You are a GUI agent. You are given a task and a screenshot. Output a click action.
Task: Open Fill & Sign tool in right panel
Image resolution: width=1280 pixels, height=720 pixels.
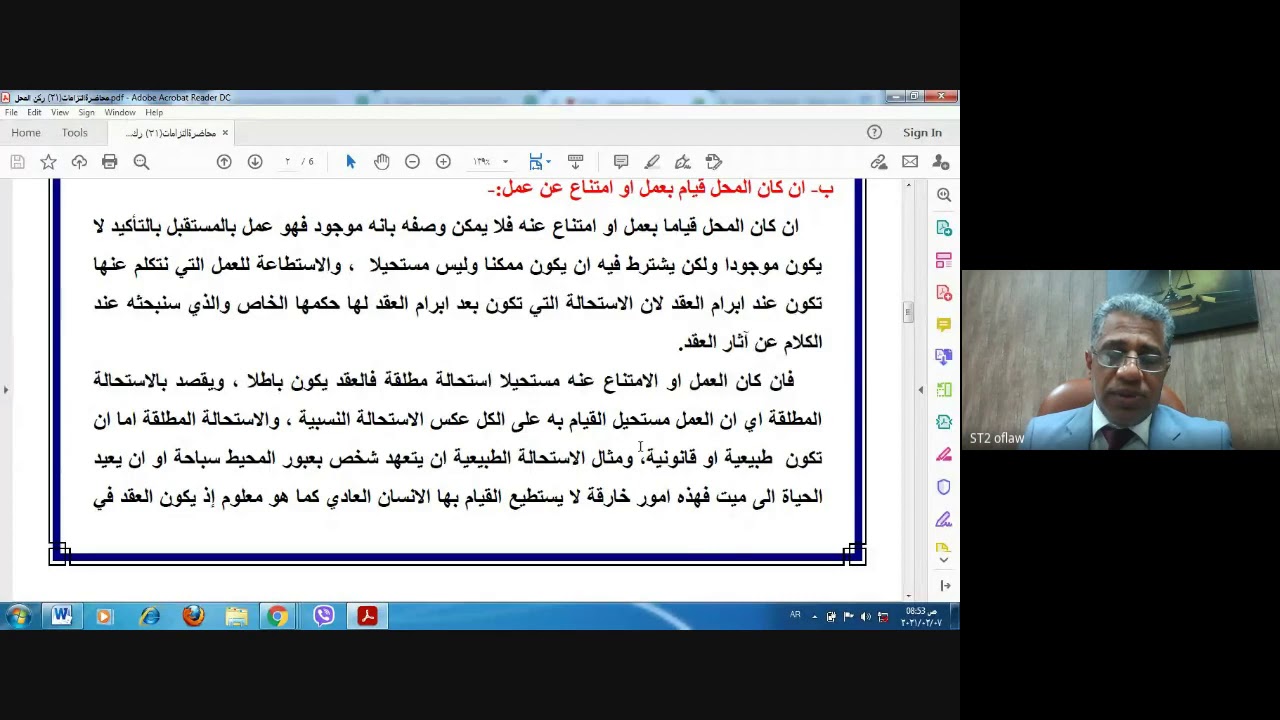(944, 519)
